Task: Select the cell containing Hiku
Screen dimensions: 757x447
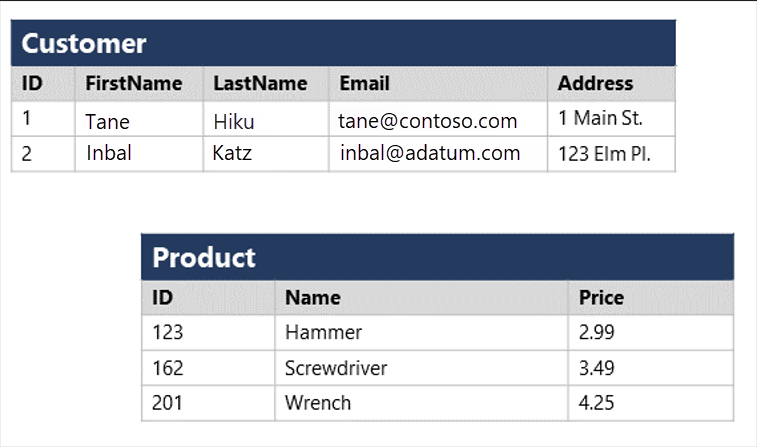Action: [x=234, y=122]
